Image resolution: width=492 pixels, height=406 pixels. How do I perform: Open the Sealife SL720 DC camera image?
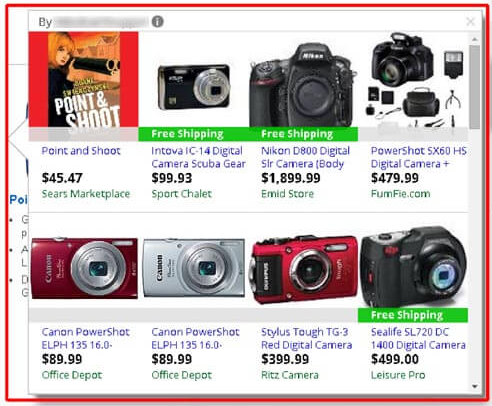pos(413,267)
